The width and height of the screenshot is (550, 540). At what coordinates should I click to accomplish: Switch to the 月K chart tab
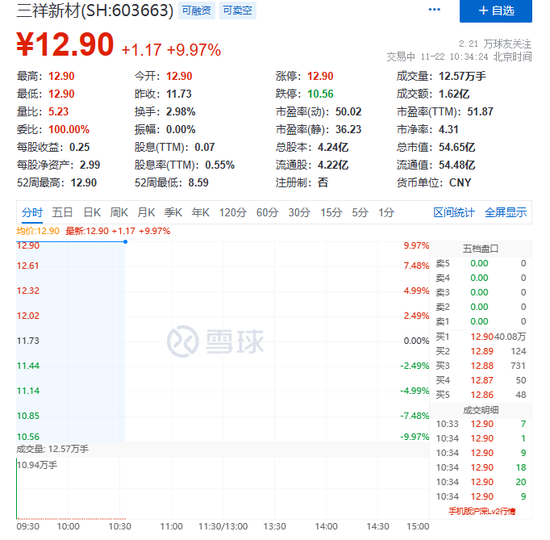(x=146, y=212)
